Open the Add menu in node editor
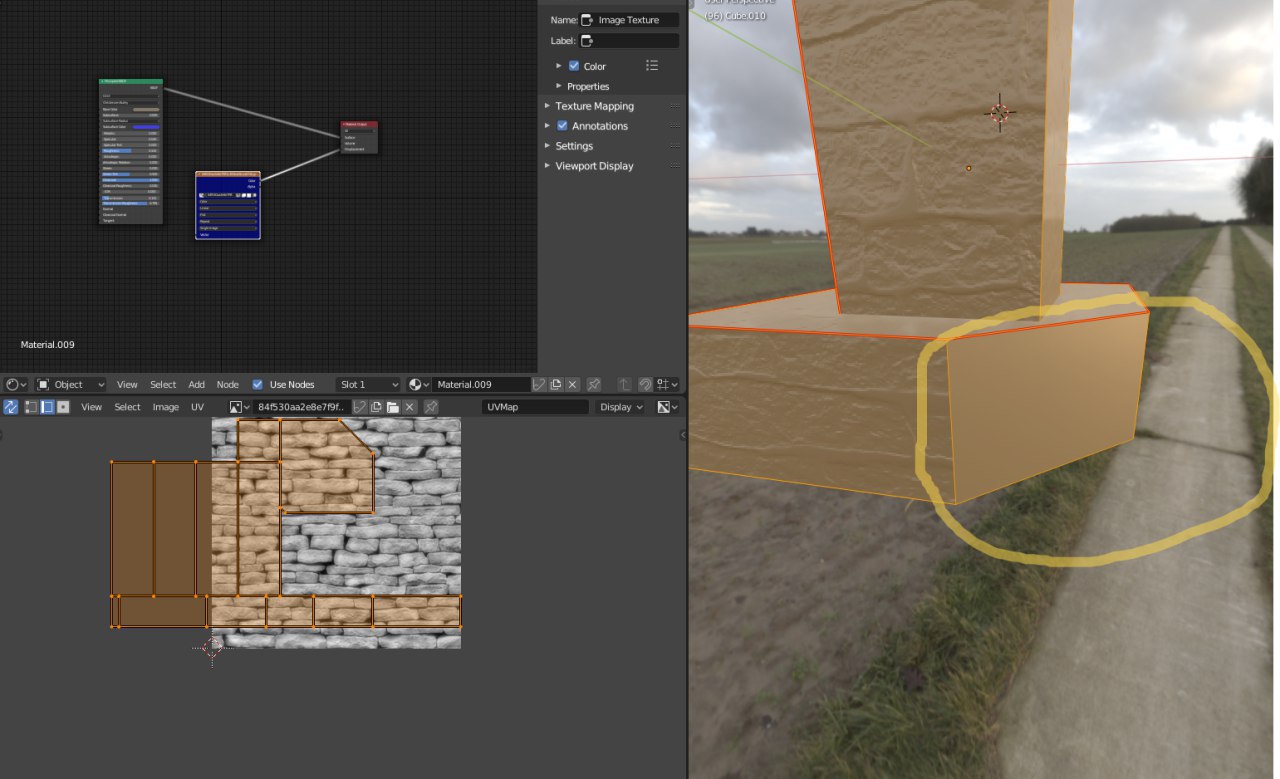 197,384
